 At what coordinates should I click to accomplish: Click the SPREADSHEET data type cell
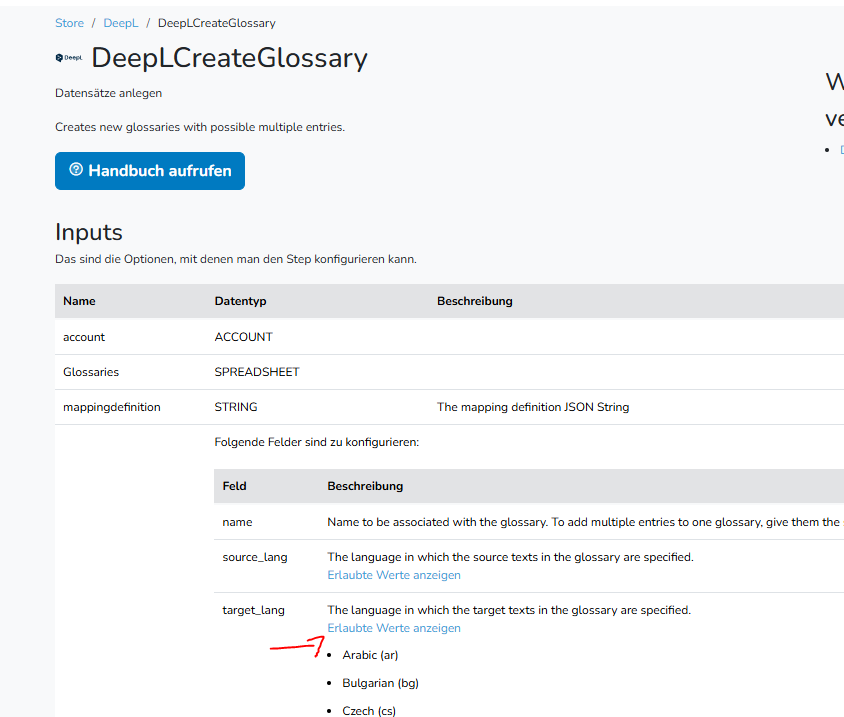[257, 372]
